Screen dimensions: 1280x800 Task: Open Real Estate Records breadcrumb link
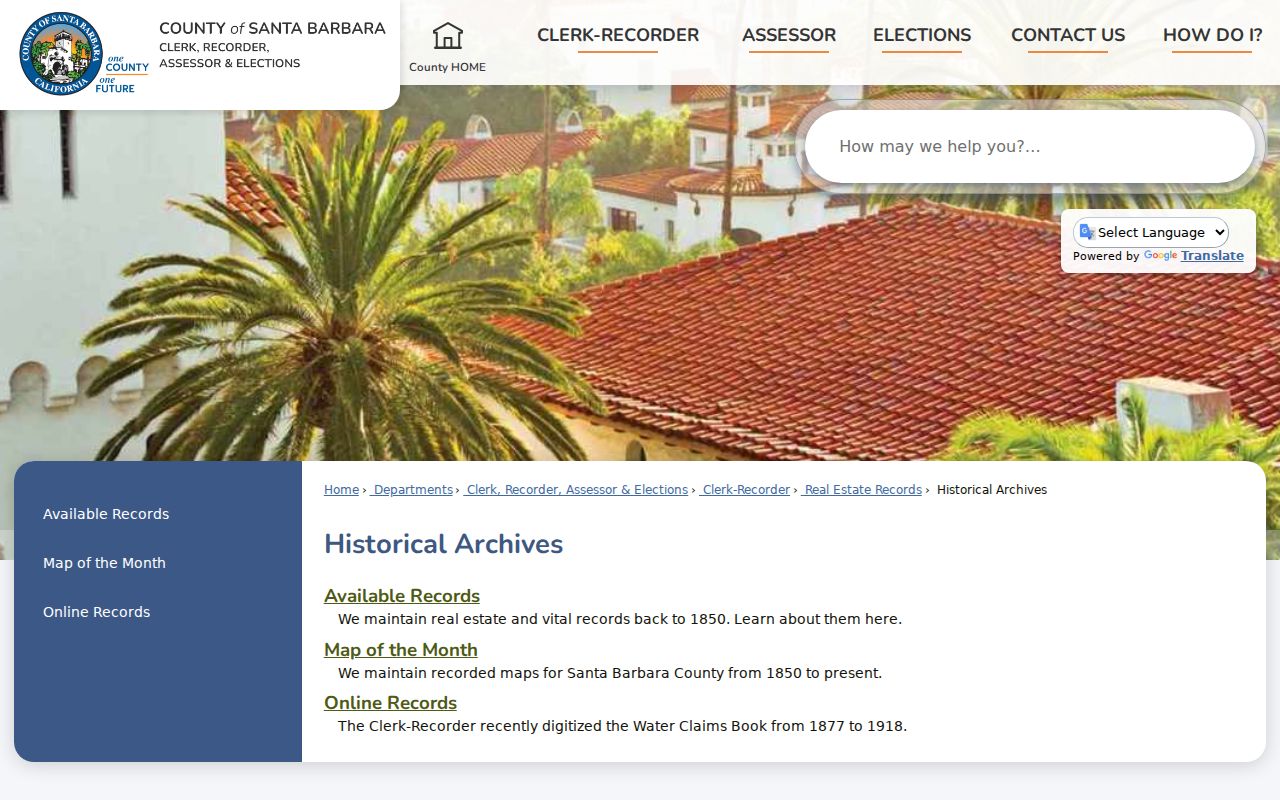coord(863,490)
